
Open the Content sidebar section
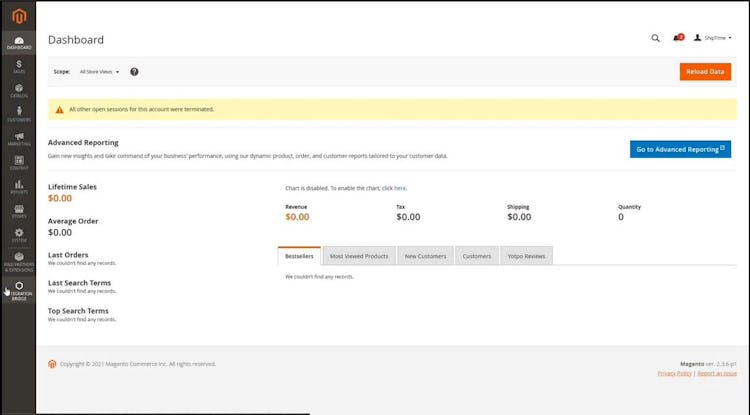coord(19,162)
